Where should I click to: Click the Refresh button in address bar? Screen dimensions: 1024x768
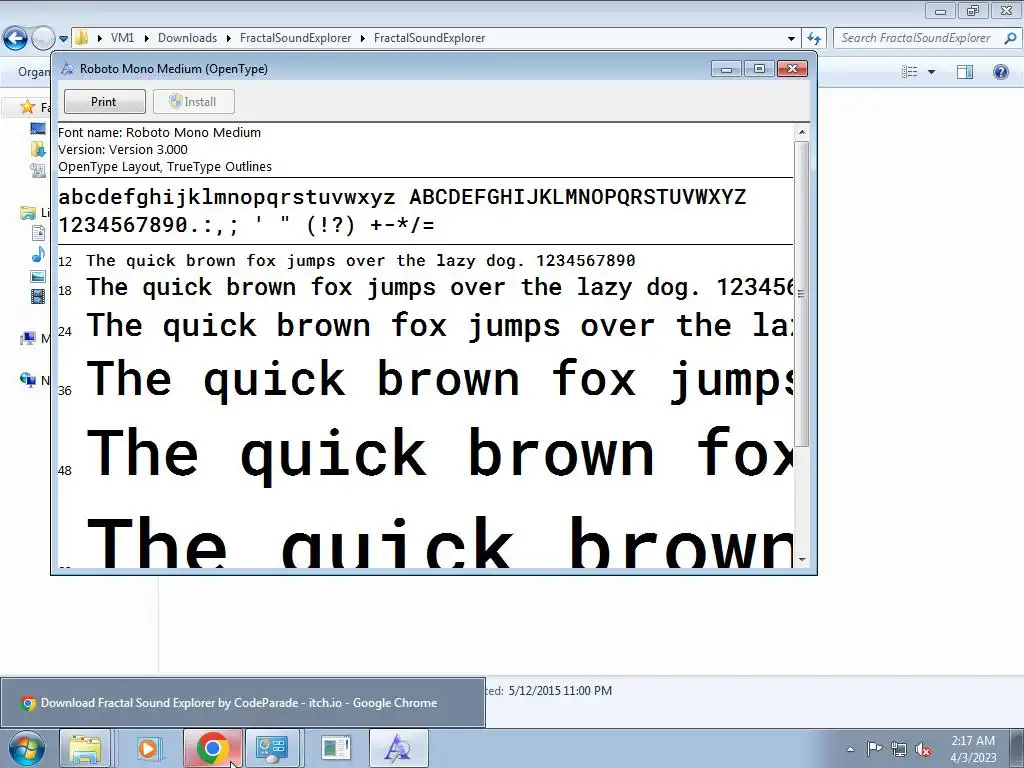pos(814,39)
